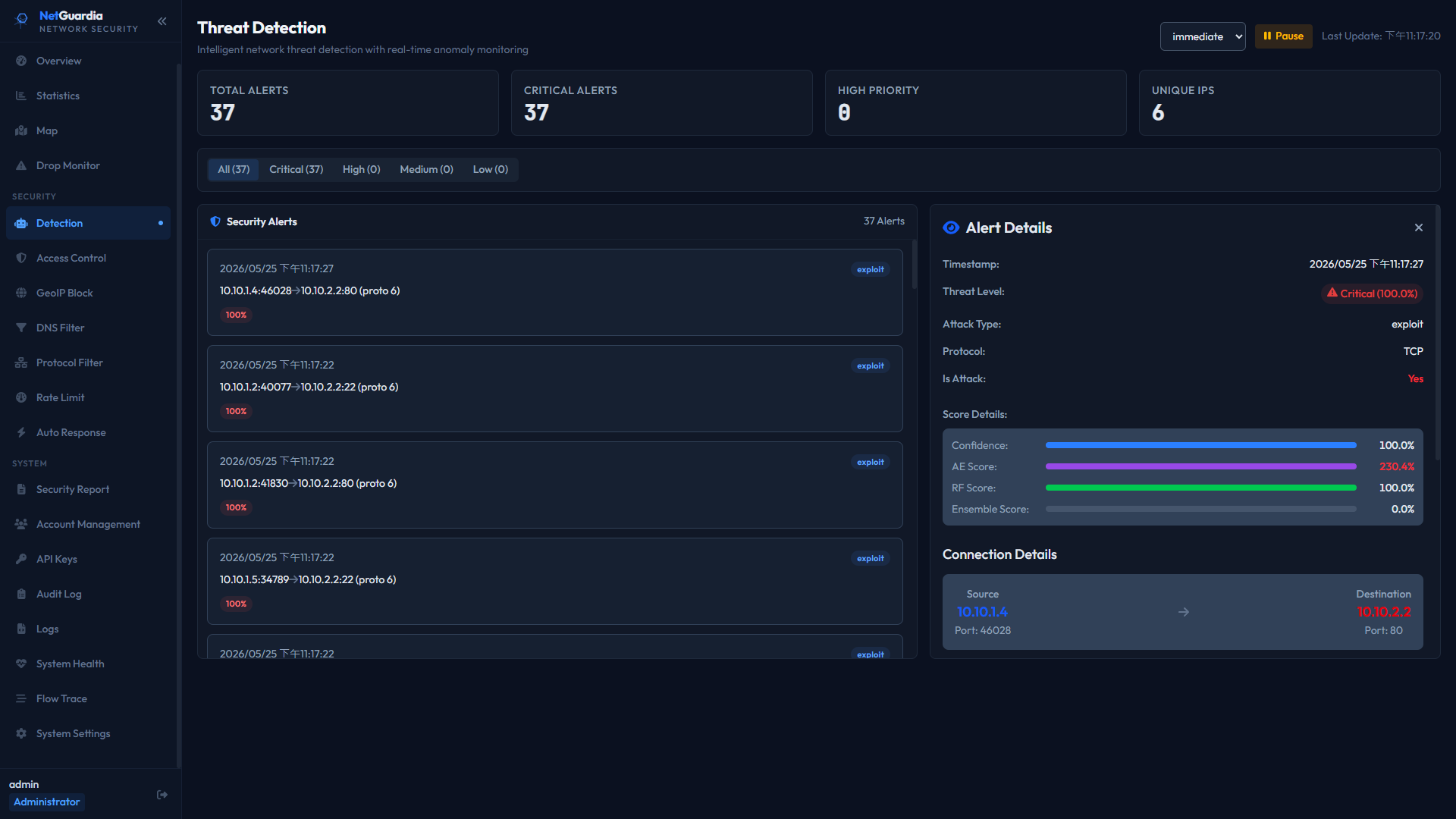Click the NetGuardia logo icon
Screen dimensions: 1456x819
[x=22, y=20]
